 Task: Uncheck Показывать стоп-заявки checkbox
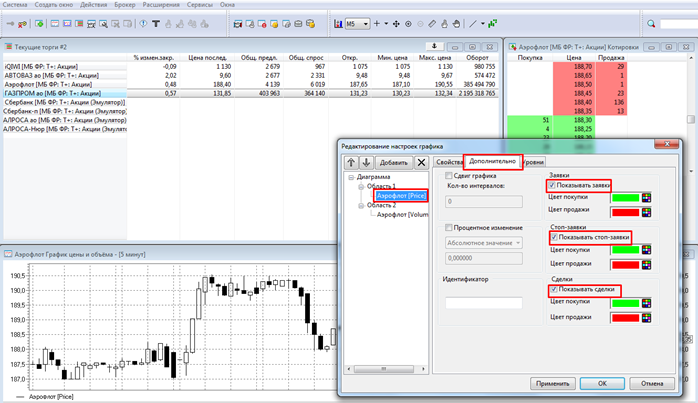(554, 237)
